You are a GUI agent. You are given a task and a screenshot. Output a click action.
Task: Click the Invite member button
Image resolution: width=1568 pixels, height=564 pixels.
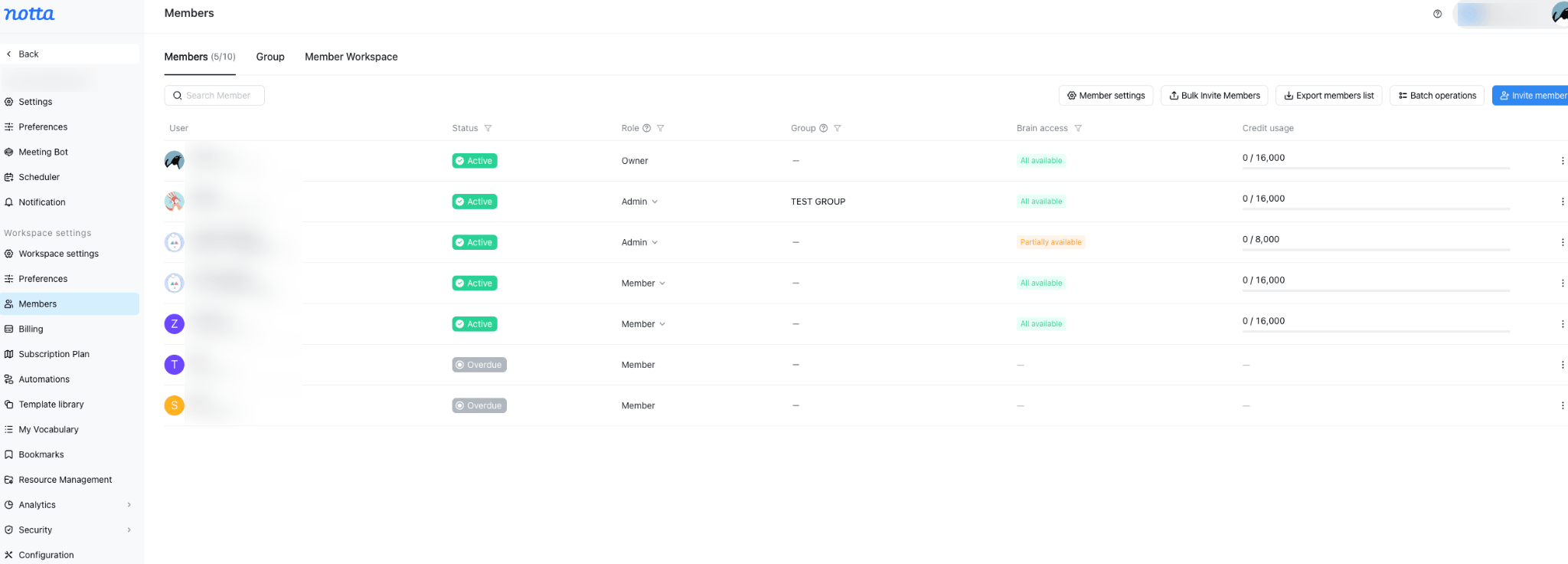tap(1531, 96)
